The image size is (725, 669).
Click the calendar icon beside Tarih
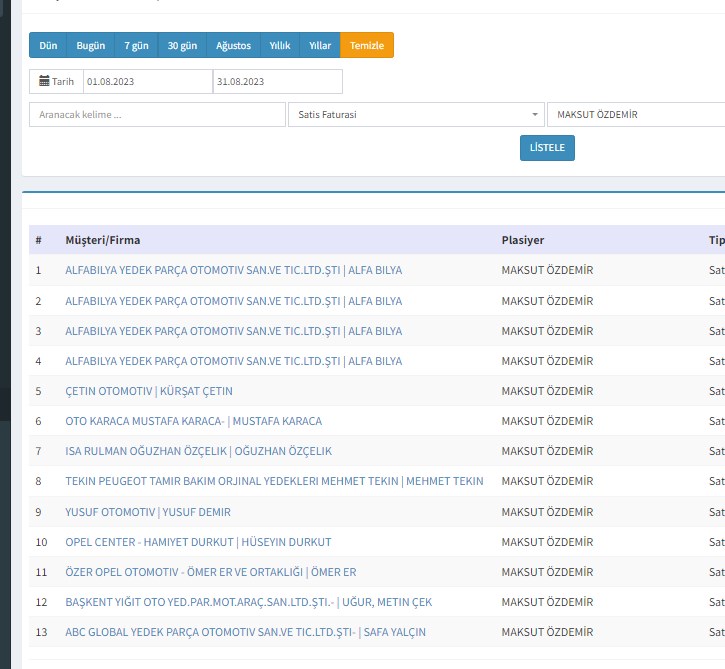44,81
